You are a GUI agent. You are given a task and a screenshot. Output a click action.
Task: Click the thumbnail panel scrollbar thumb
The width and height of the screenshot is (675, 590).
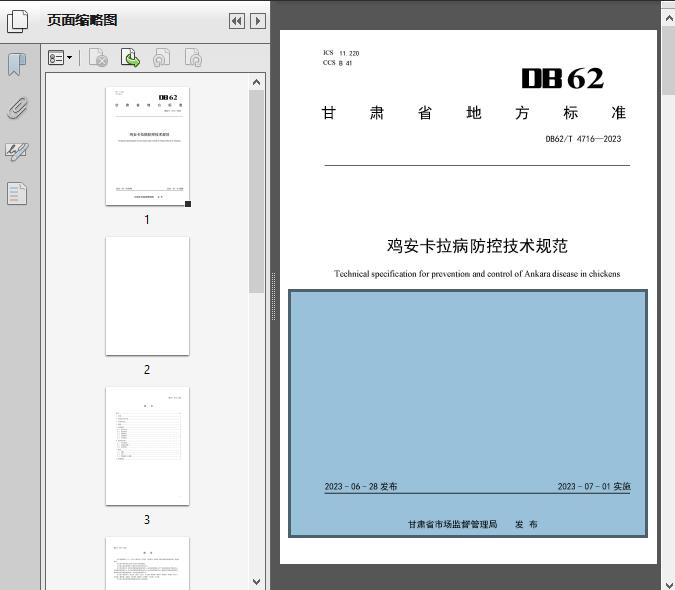click(x=257, y=190)
